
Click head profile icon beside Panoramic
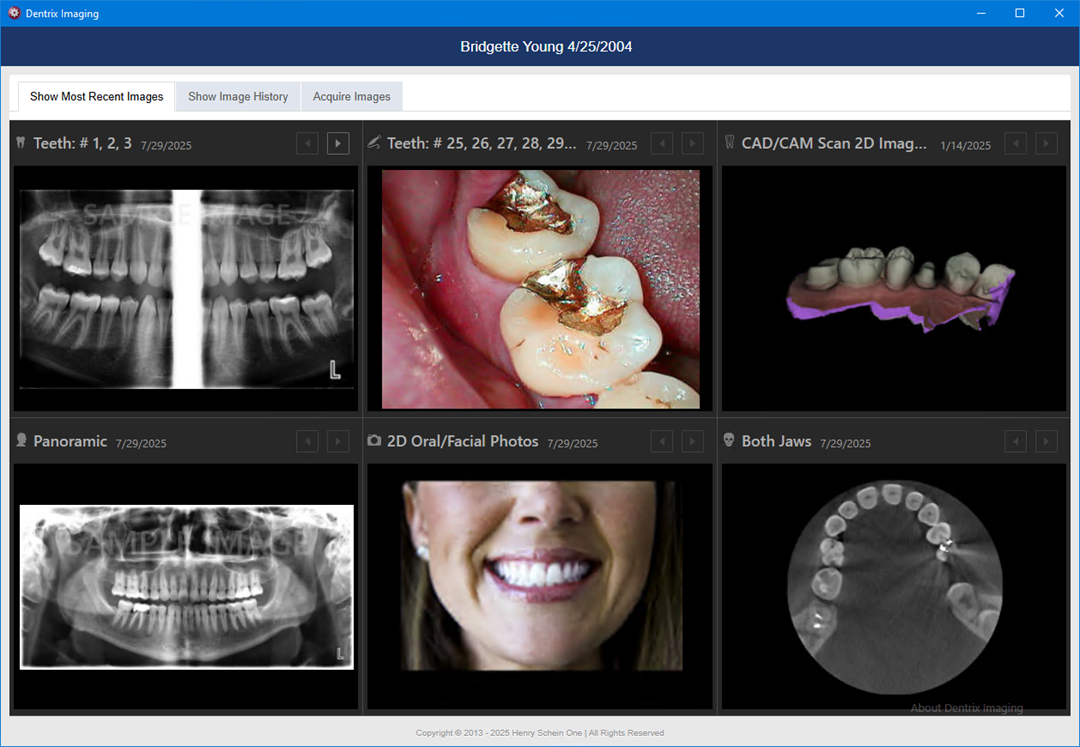[21, 440]
